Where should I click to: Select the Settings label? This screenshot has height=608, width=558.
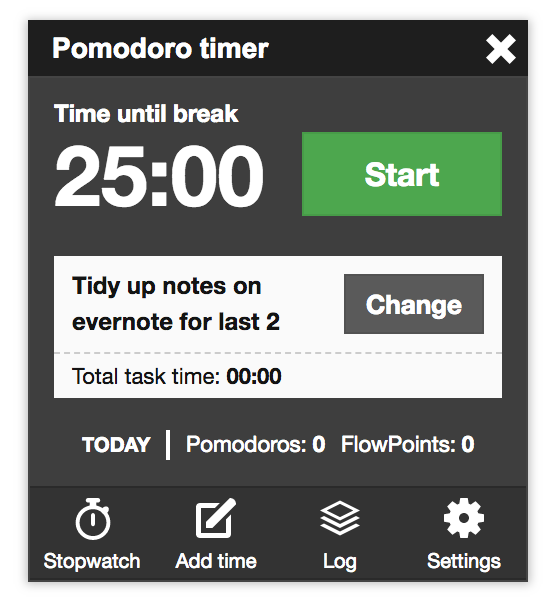(x=464, y=562)
